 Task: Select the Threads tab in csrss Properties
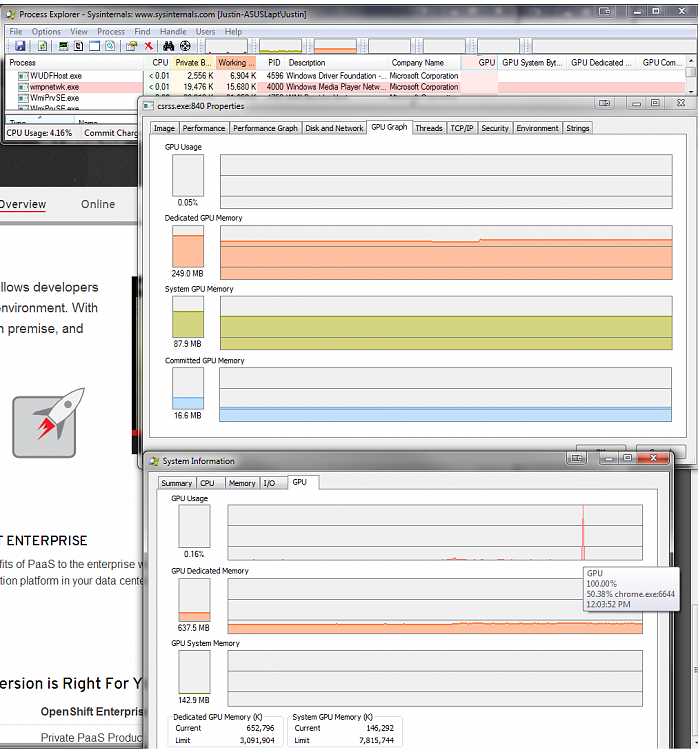coord(429,128)
